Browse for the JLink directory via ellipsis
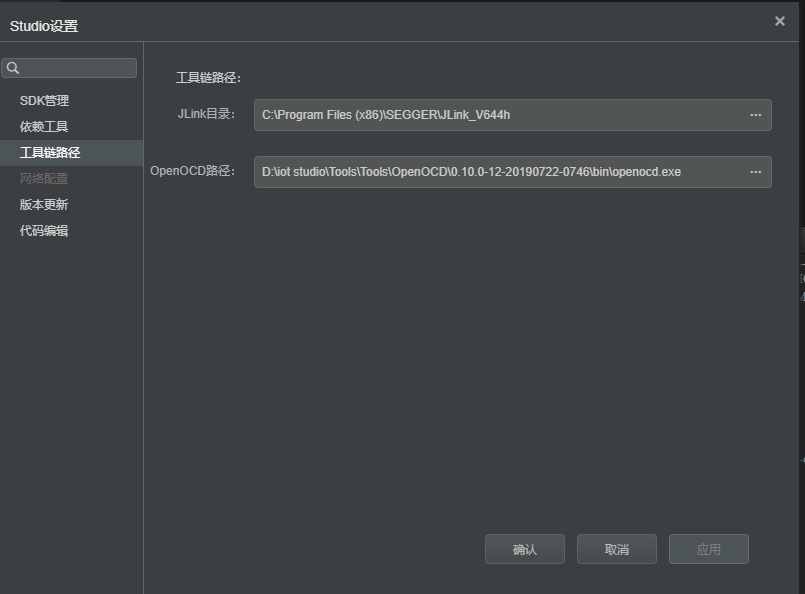This screenshot has height=594, width=805. pyautogui.click(x=755, y=115)
